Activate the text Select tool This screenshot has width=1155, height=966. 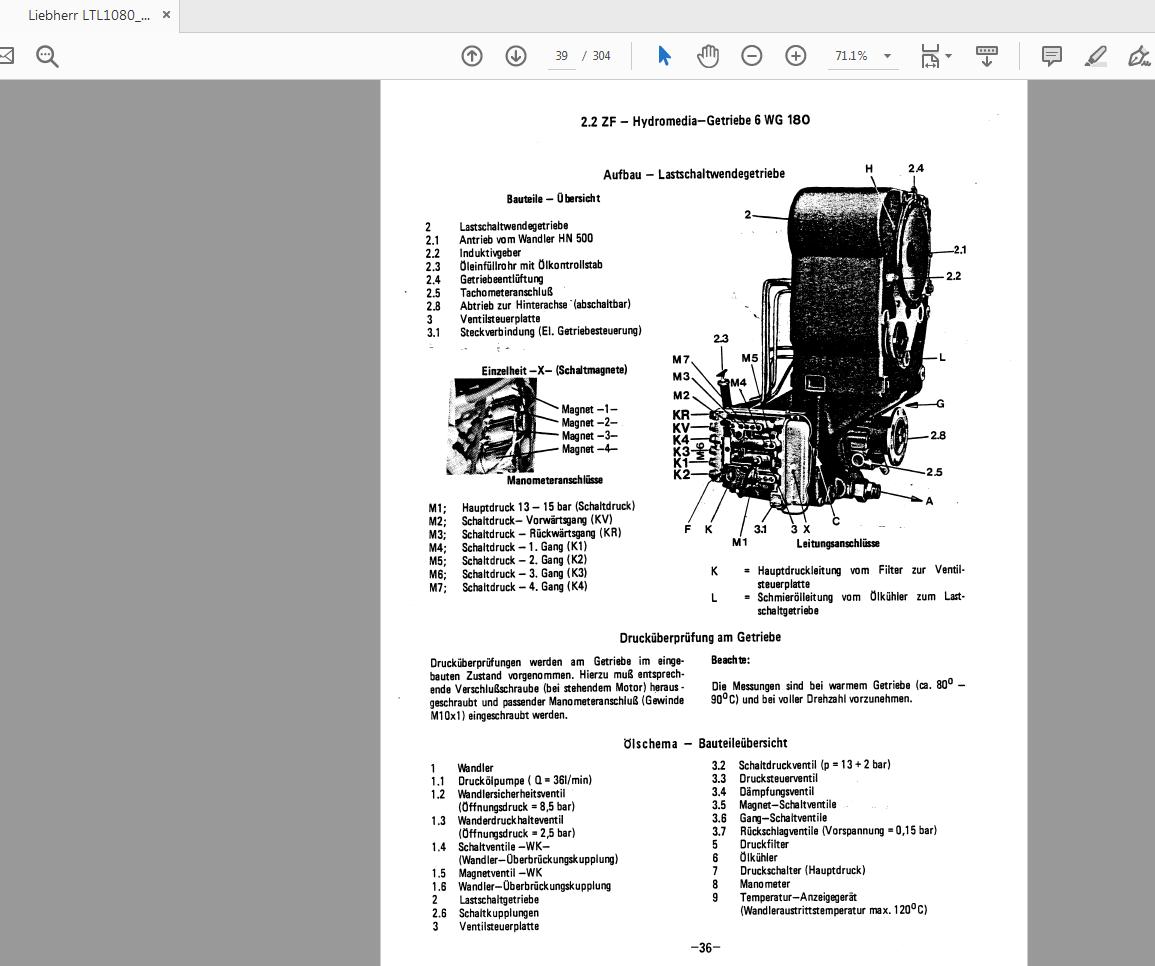point(664,56)
